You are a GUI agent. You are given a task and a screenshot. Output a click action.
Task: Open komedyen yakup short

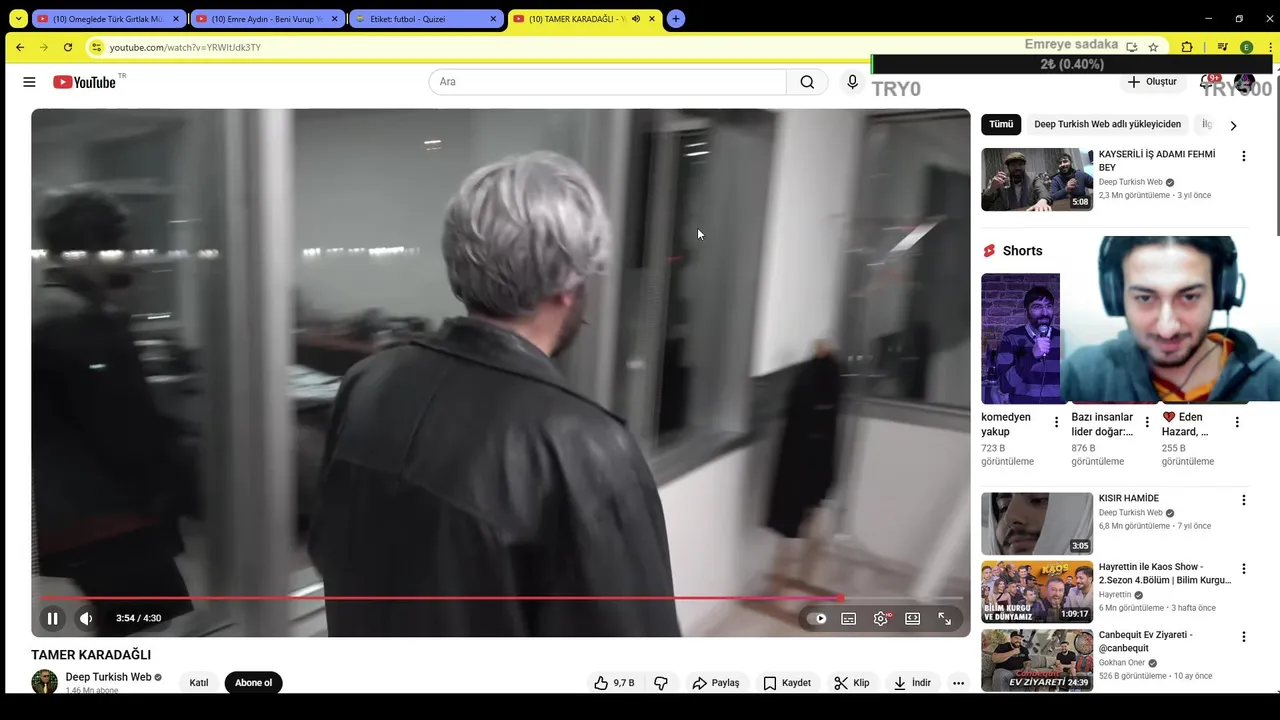(1020, 338)
